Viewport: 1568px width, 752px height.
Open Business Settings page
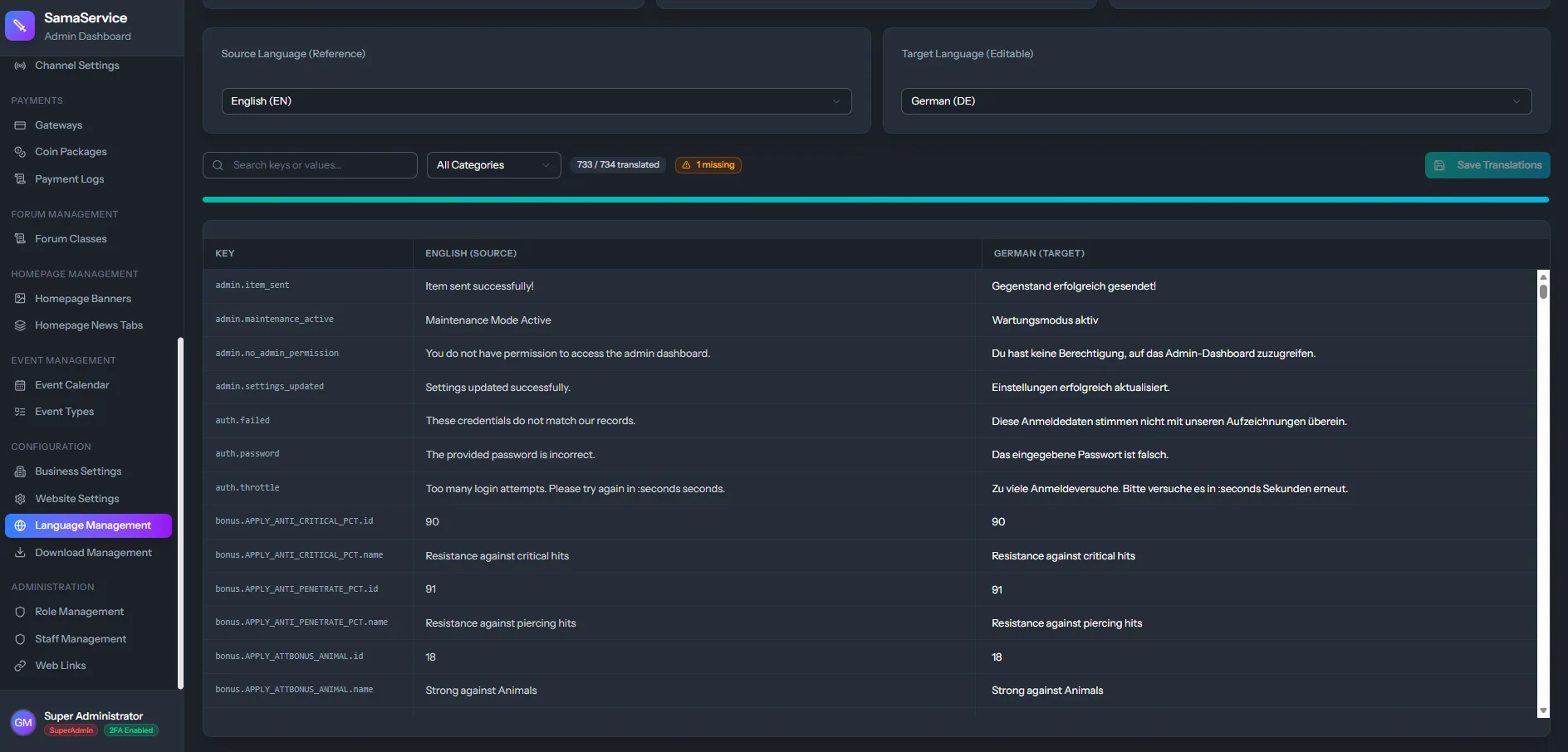[88, 471]
